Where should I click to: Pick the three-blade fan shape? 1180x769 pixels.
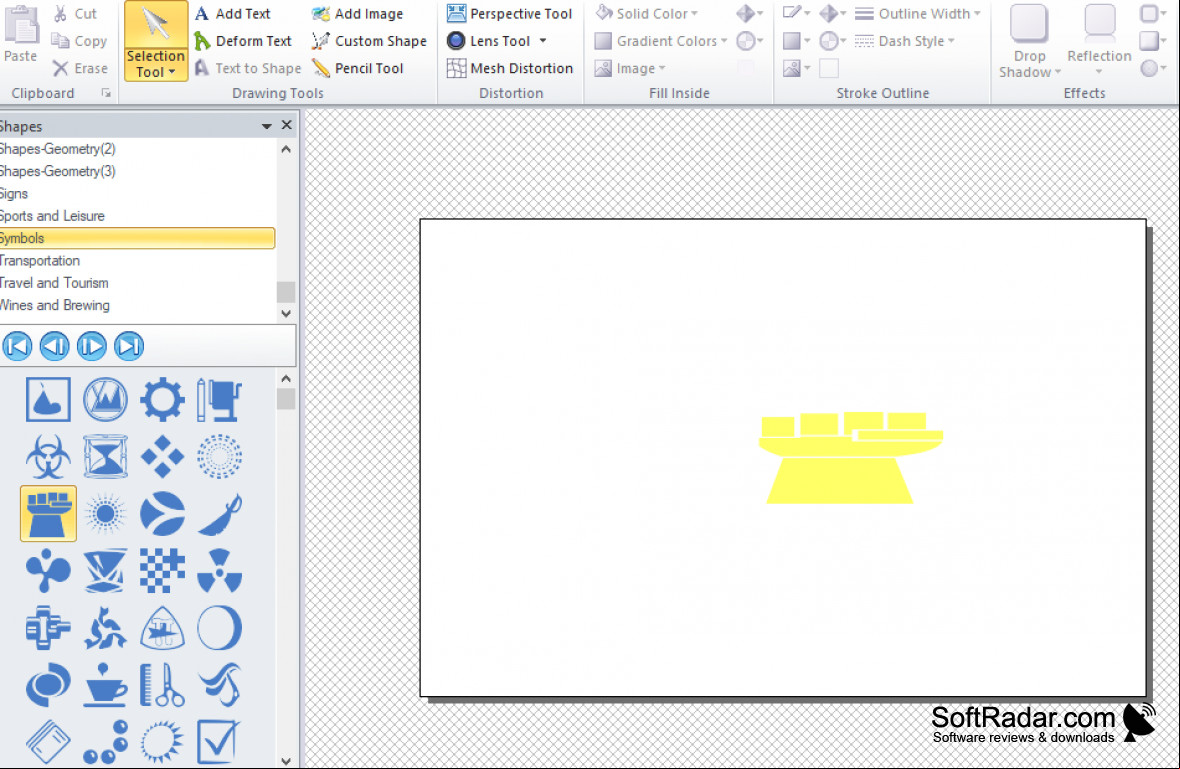point(48,571)
